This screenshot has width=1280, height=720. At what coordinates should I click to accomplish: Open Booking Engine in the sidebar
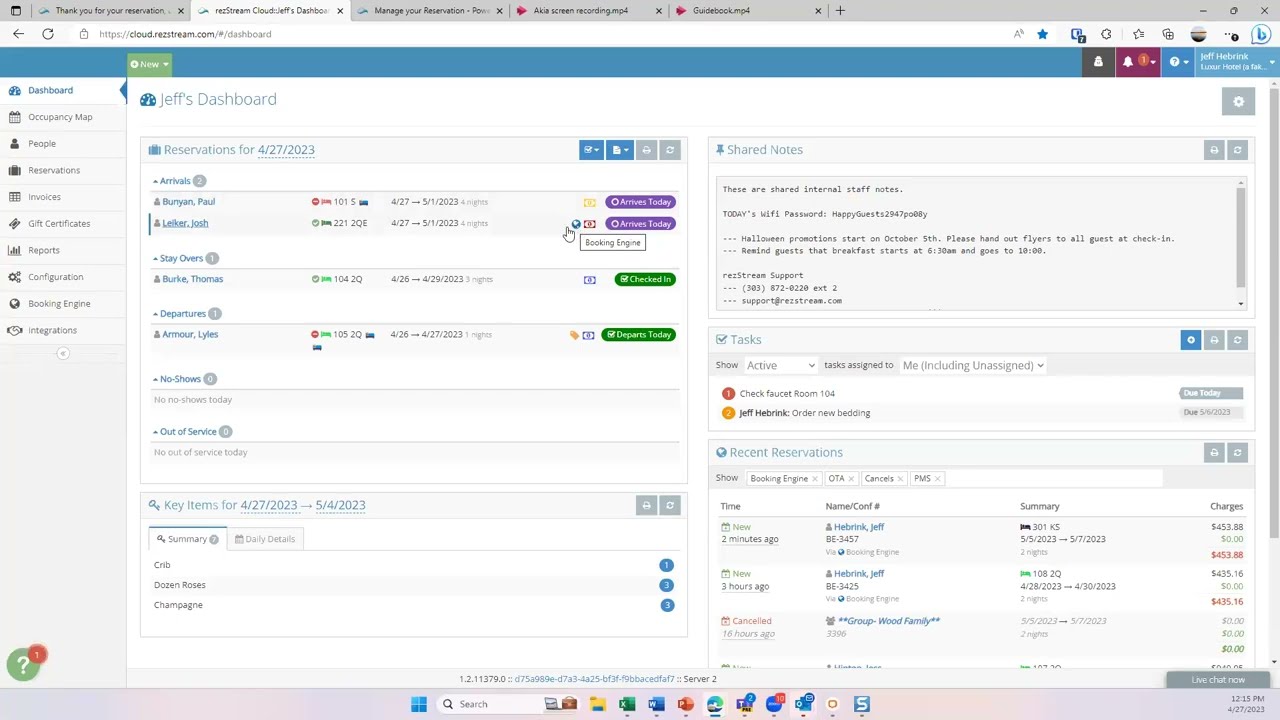pyautogui.click(x=59, y=304)
